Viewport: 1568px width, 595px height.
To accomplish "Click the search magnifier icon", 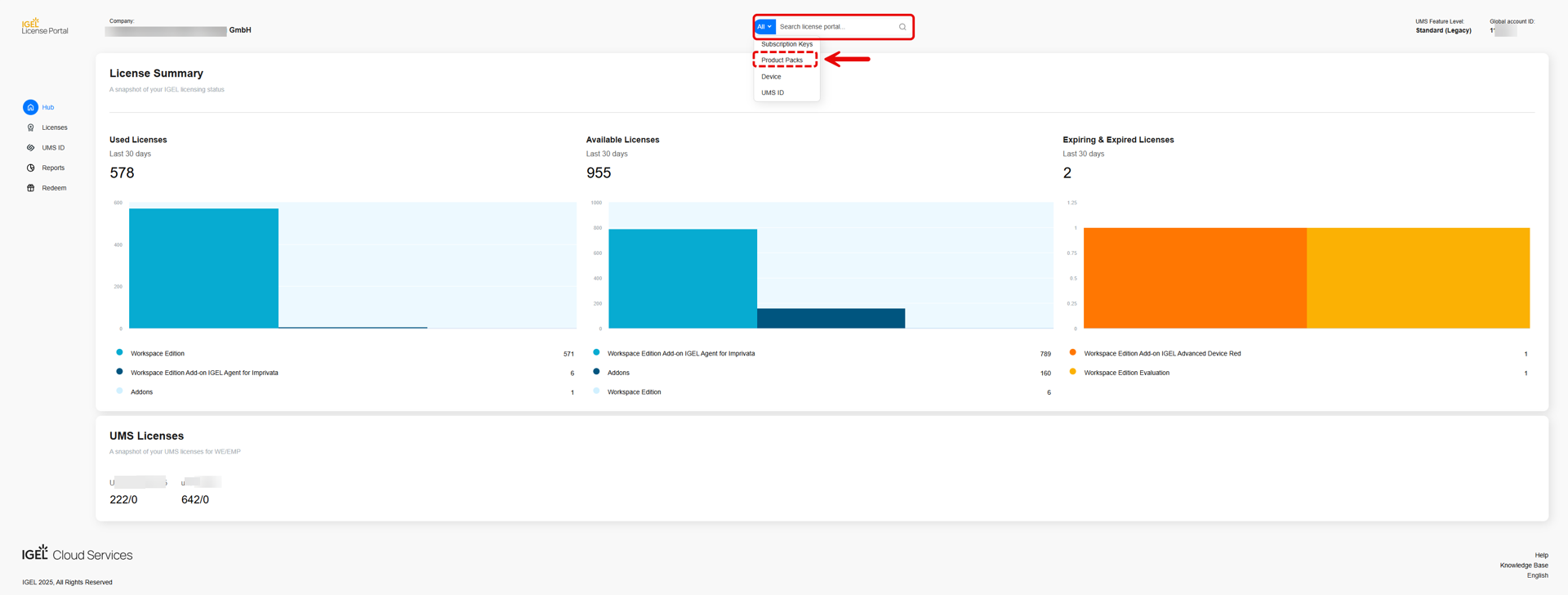I will [x=902, y=27].
